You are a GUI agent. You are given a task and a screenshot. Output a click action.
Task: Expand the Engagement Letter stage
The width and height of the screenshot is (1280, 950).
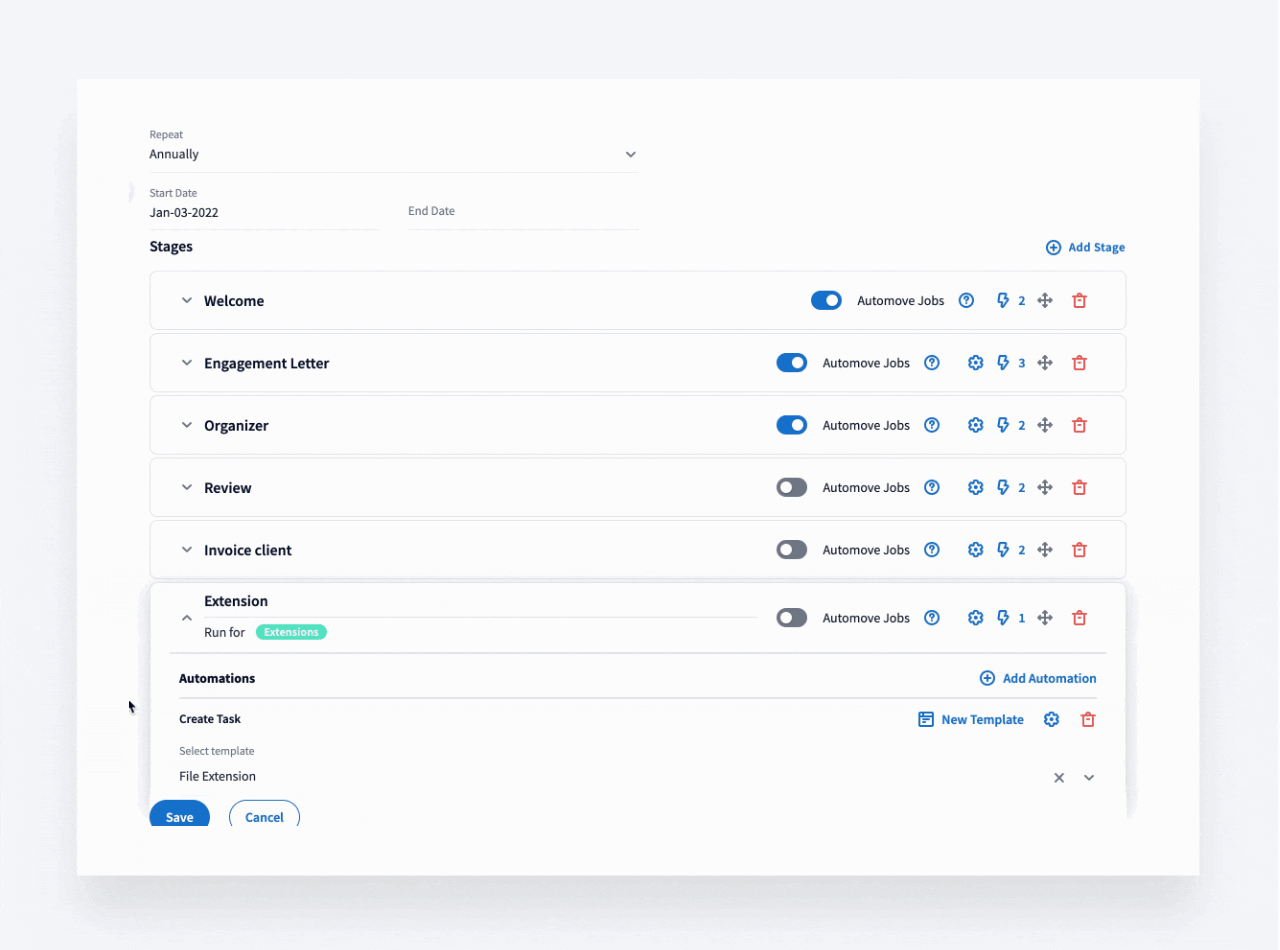186,363
